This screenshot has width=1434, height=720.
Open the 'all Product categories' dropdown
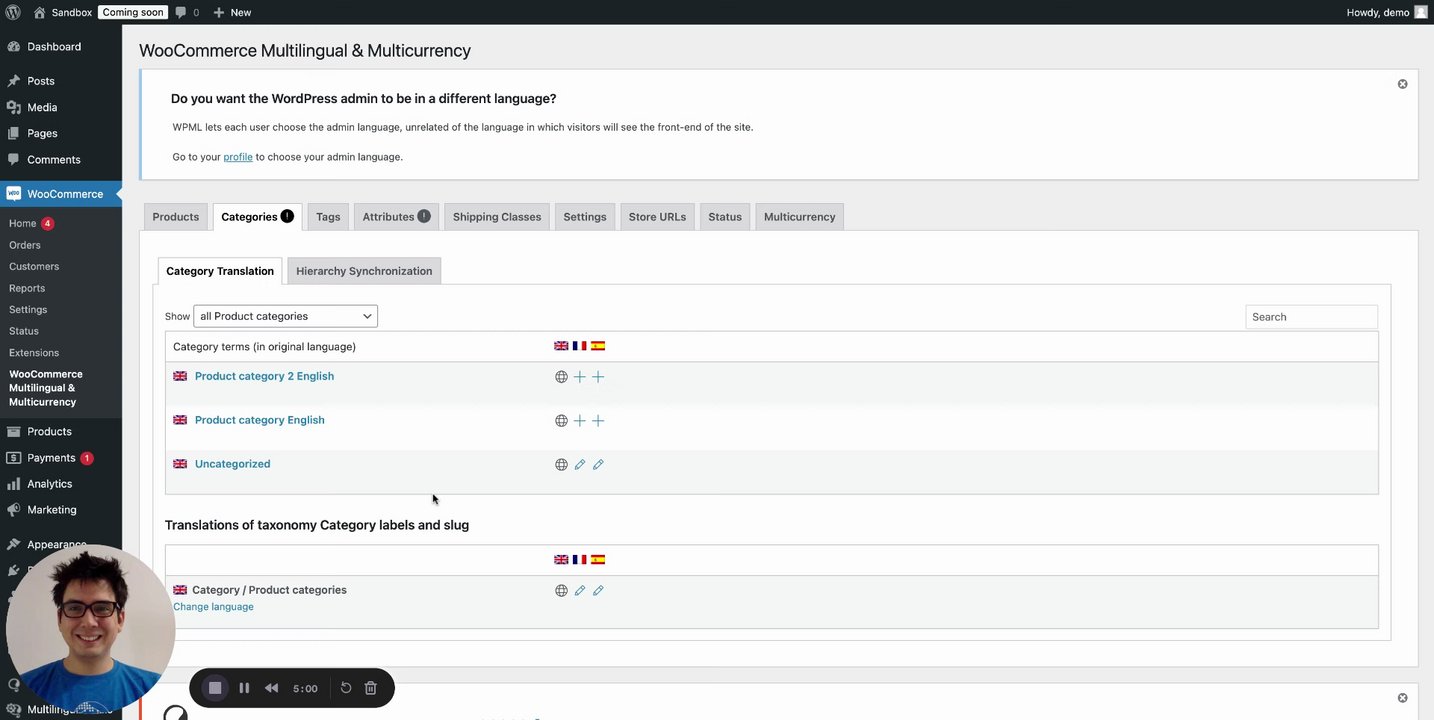285,316
